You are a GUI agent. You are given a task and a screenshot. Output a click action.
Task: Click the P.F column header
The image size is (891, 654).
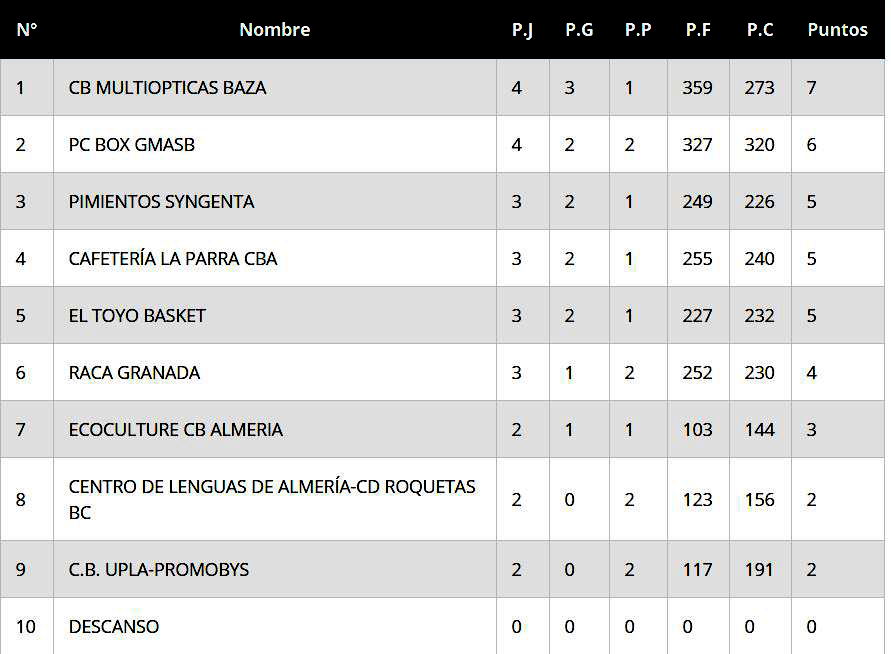(698, 30)
